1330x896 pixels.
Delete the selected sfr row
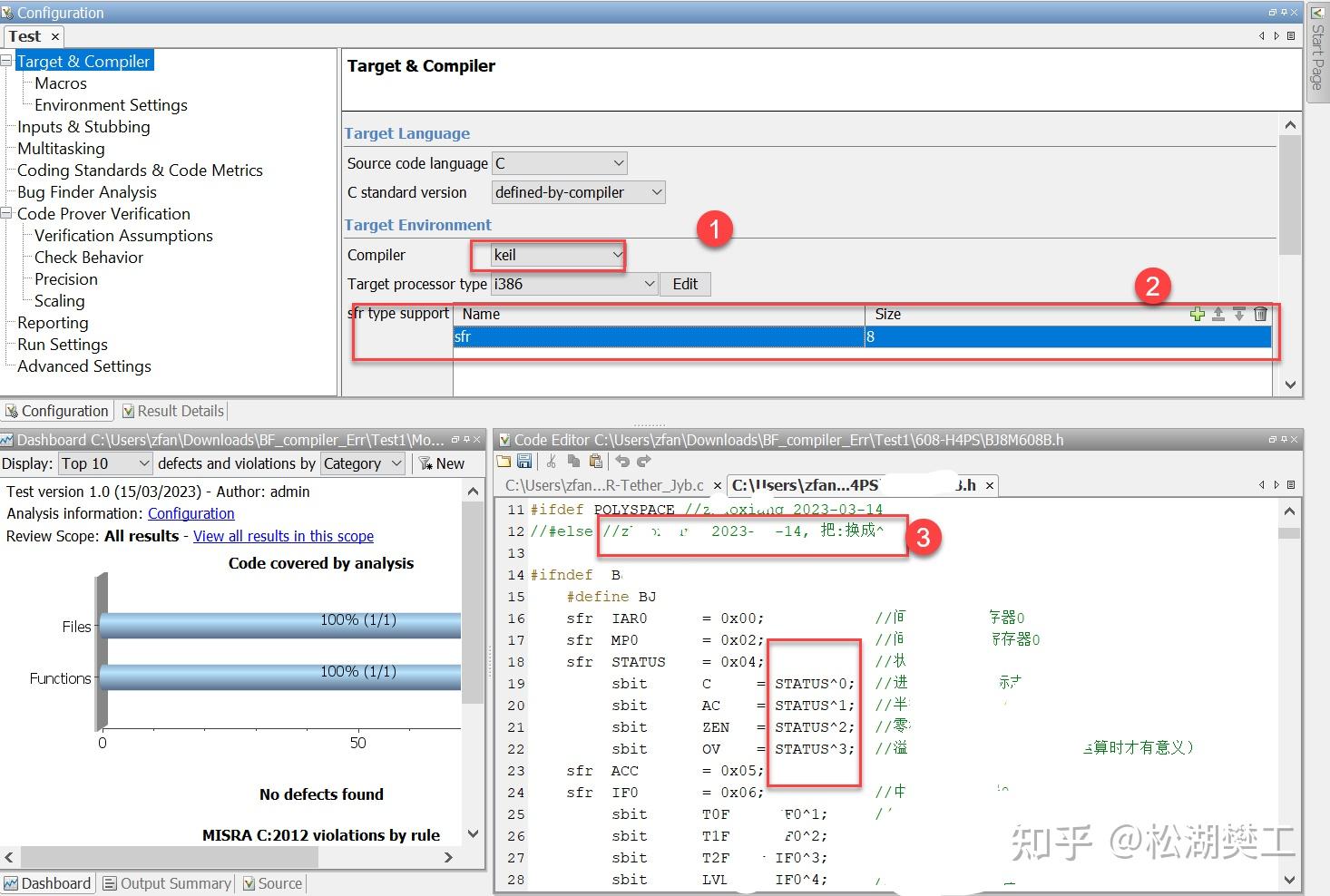click(1260, 314)
